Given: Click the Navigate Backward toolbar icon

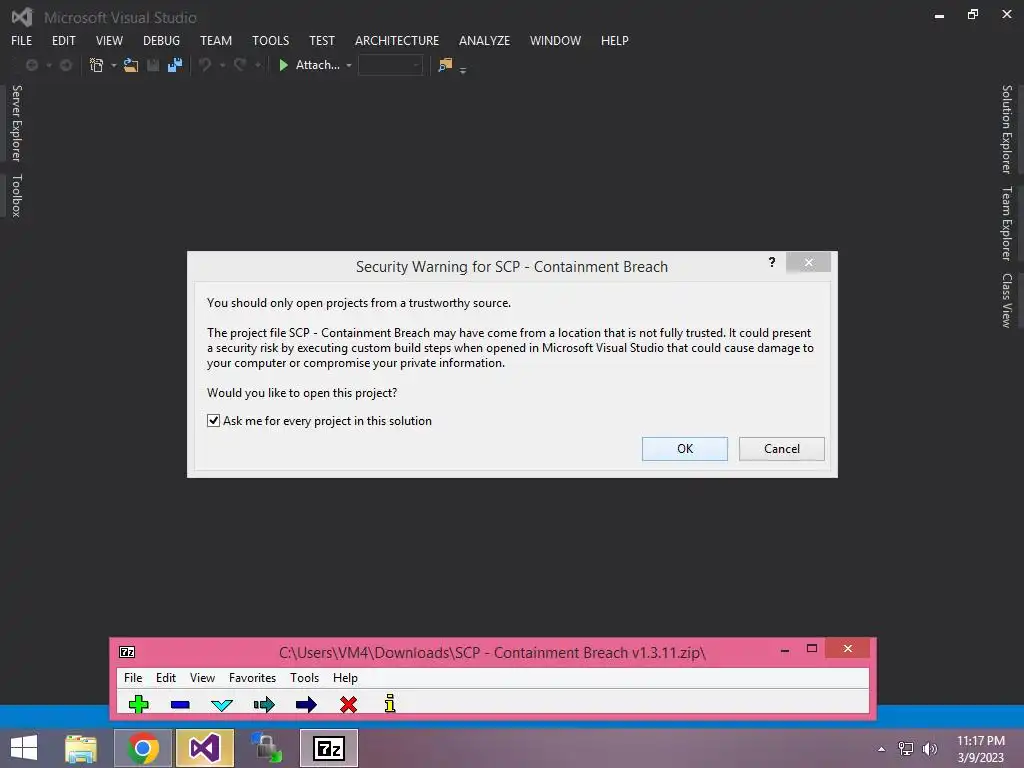Looking at the screenshot, I should tap(31, 65).
